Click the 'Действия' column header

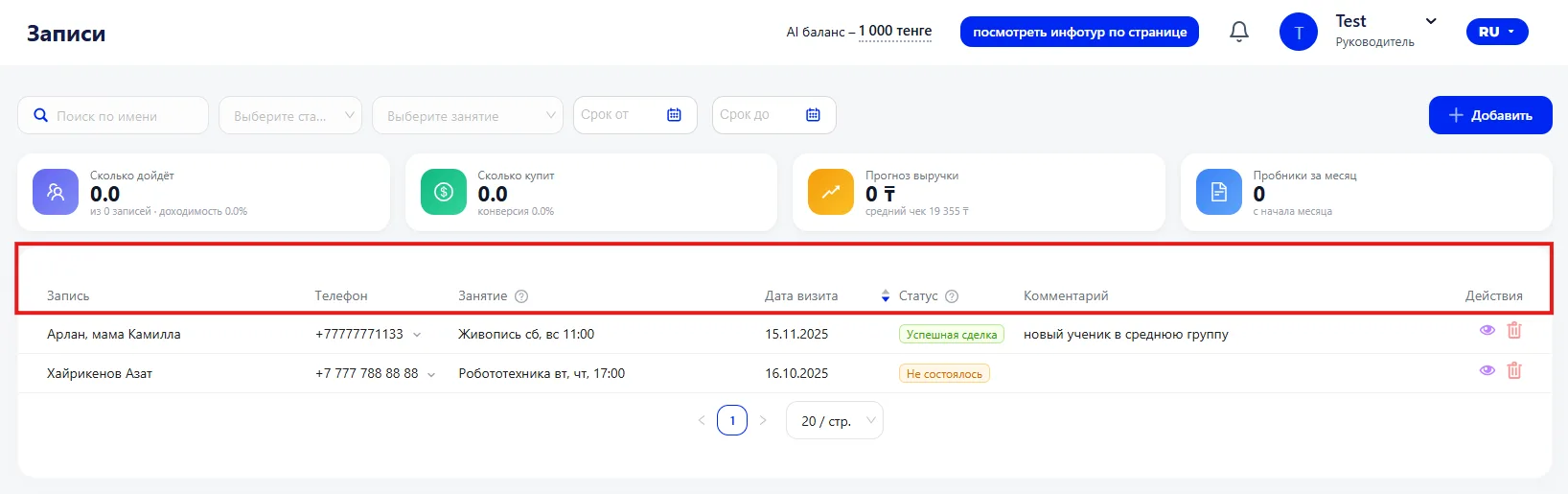1493,295
